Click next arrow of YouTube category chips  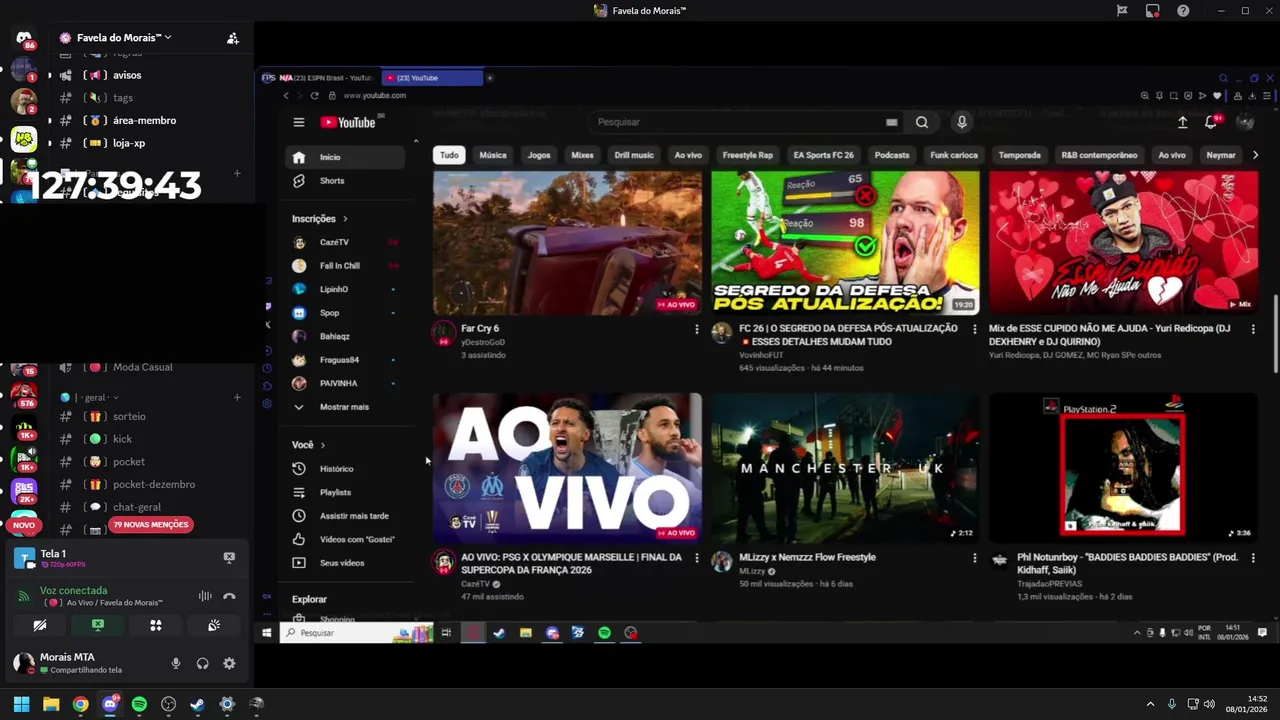[x=1256, y=155]
